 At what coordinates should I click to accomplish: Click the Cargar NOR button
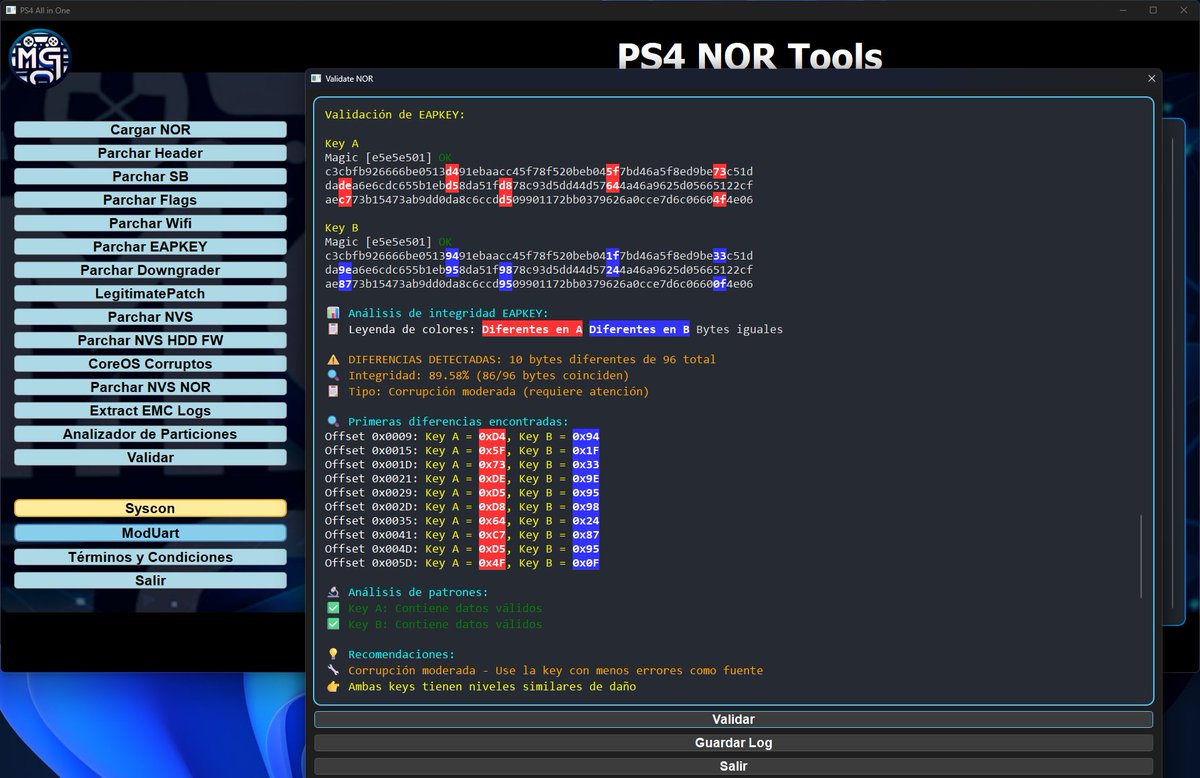click(150, 130)
